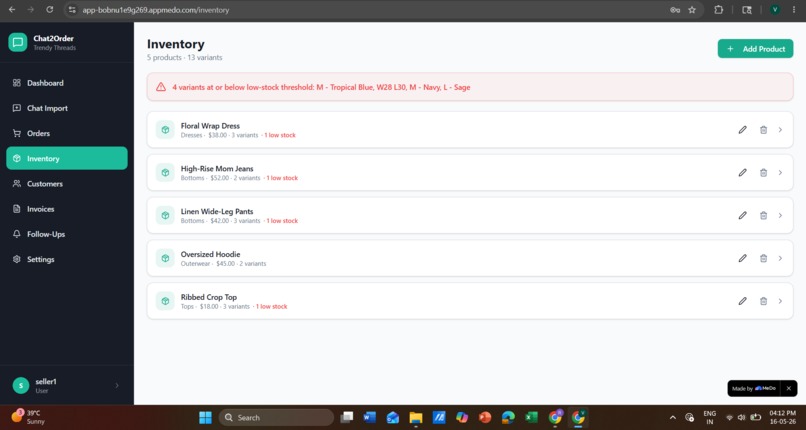Click the Chat2Order logo icon
The height and width of the screenshot is (430, 806).
tap(17, 42)
